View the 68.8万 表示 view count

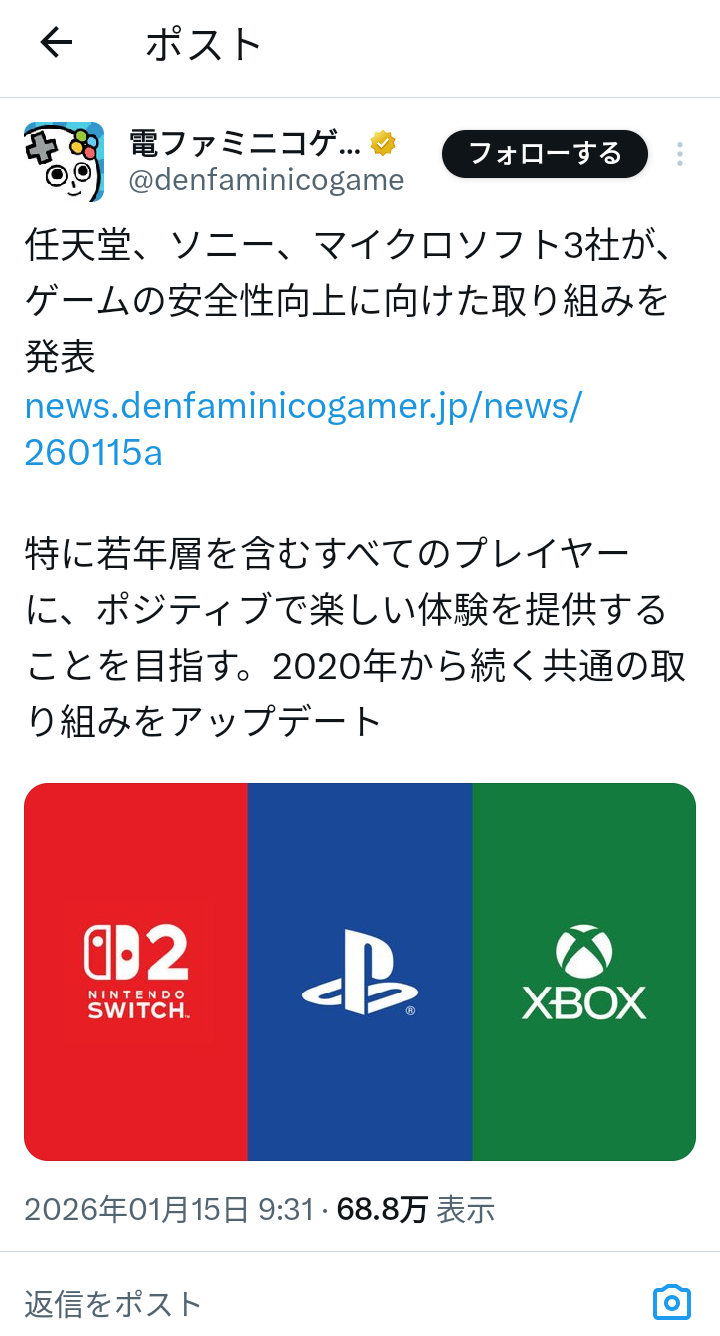[x=416, y=1210]
